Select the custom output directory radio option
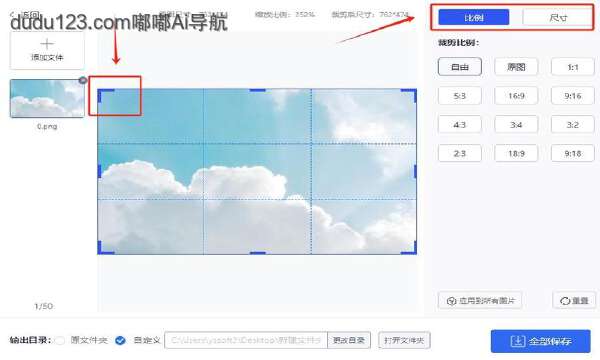Viewport: 600px width, 360px height. pos(120,340)
